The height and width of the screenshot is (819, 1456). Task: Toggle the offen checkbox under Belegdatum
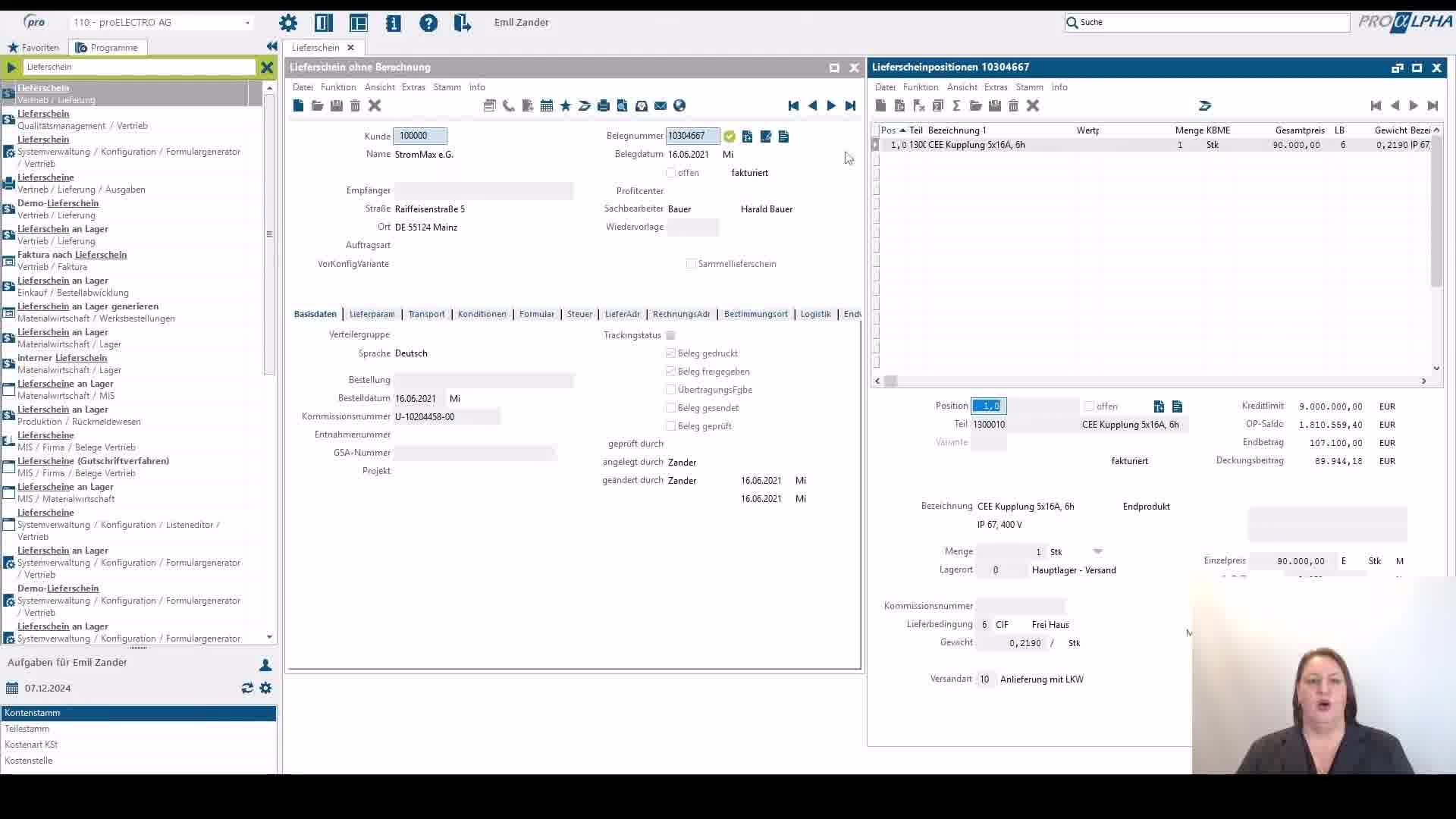(670, 173)
